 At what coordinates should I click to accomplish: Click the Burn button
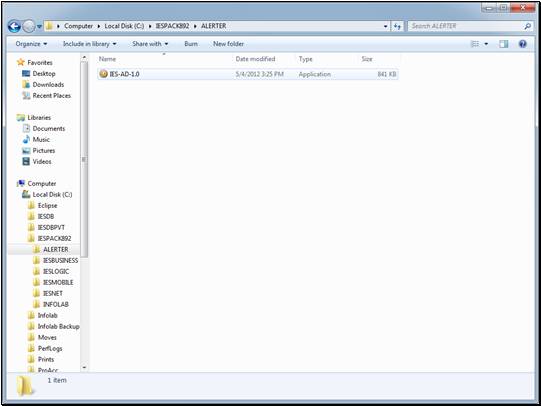pos(191,44)
